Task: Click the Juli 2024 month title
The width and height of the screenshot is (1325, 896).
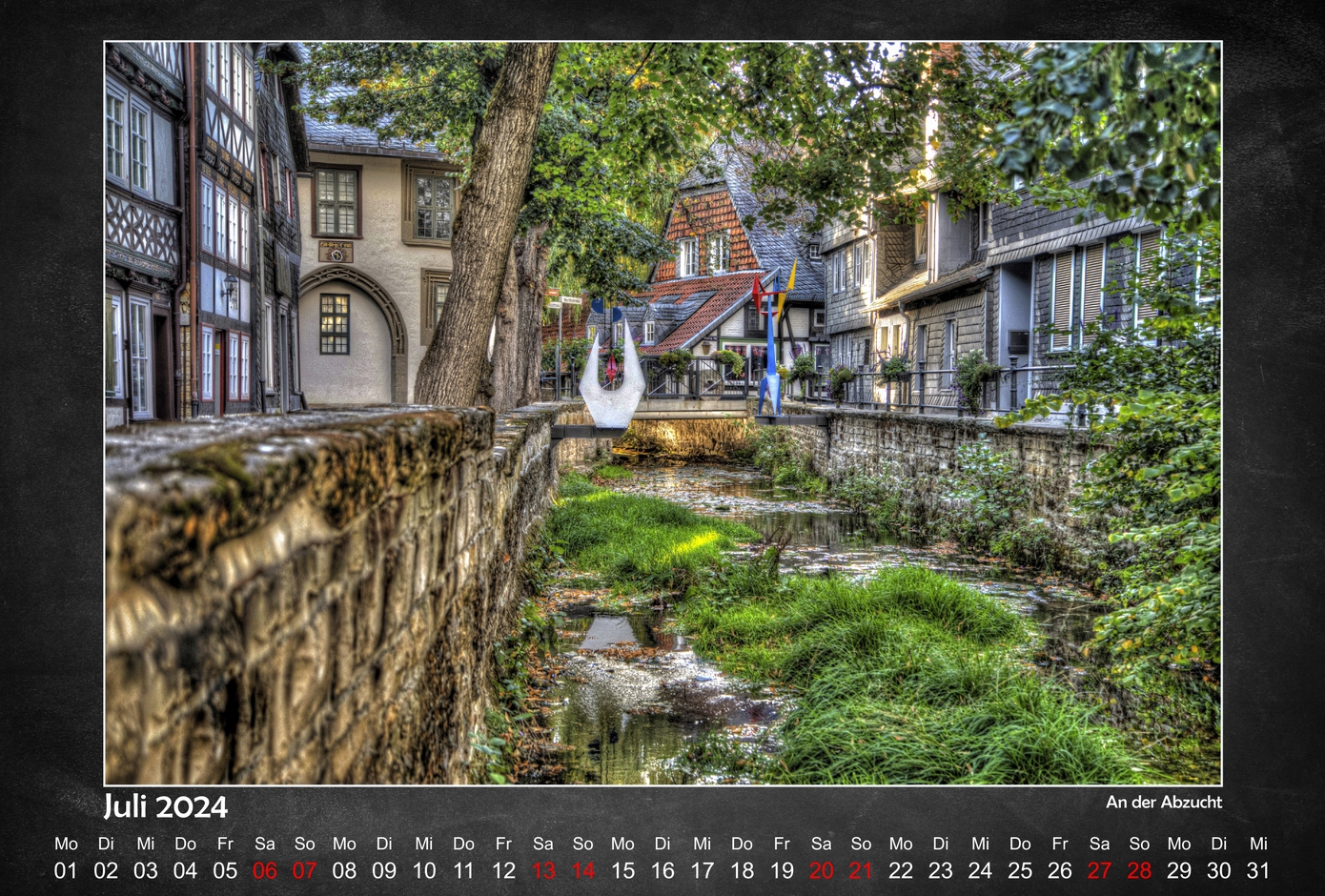Action: coord(166,807)
